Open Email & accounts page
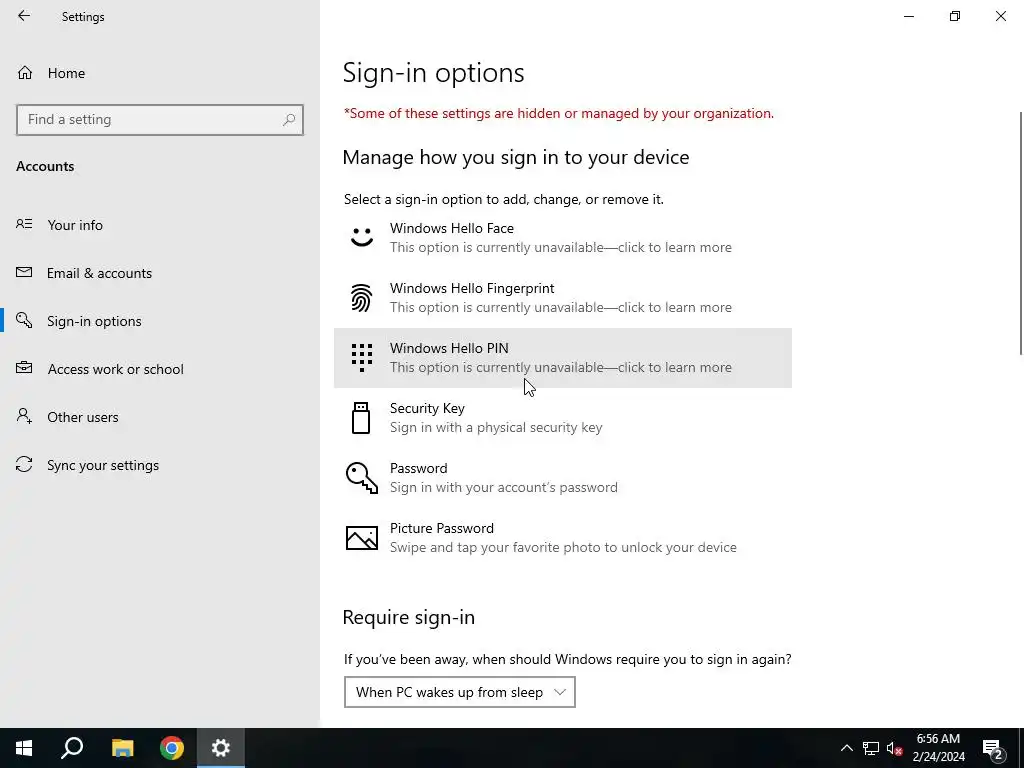This screenshot has height=768, width=1024. tap(160, 273)
